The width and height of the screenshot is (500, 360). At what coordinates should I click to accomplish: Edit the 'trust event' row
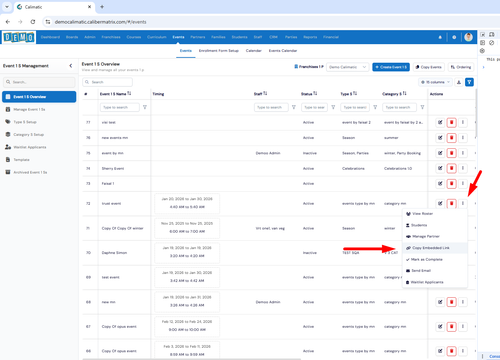440,203
